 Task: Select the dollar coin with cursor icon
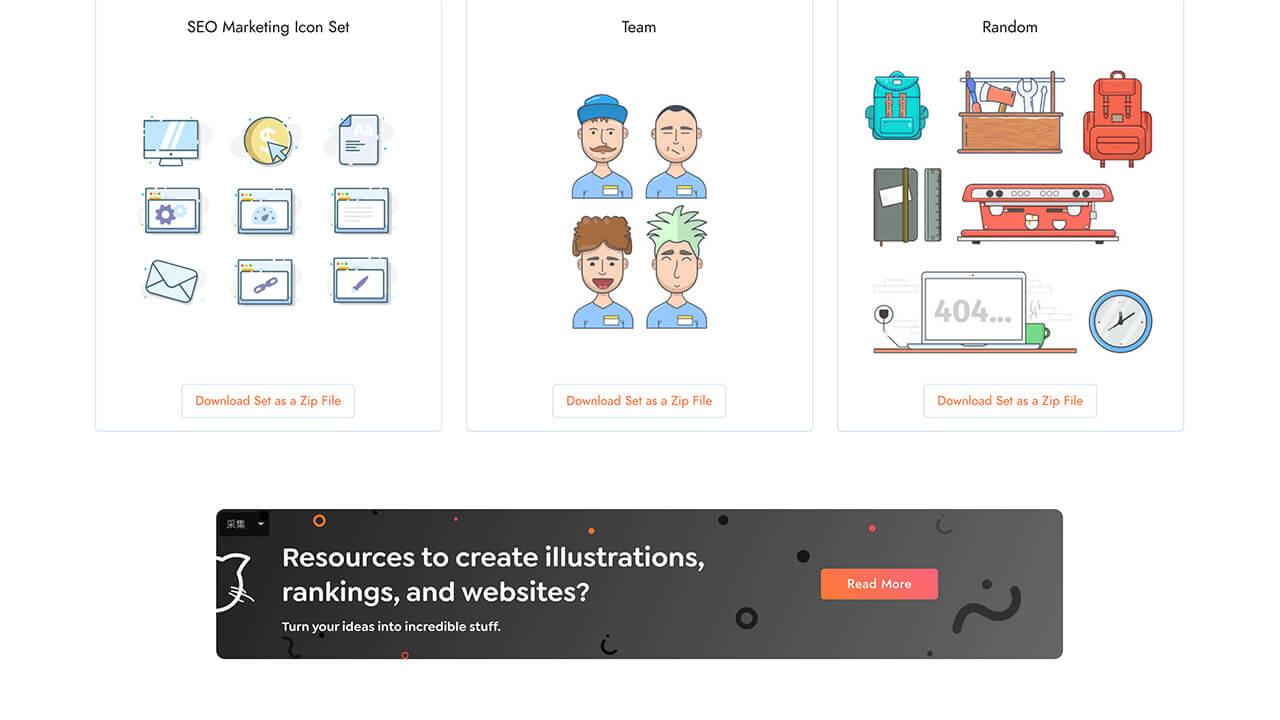coord(268,141)
